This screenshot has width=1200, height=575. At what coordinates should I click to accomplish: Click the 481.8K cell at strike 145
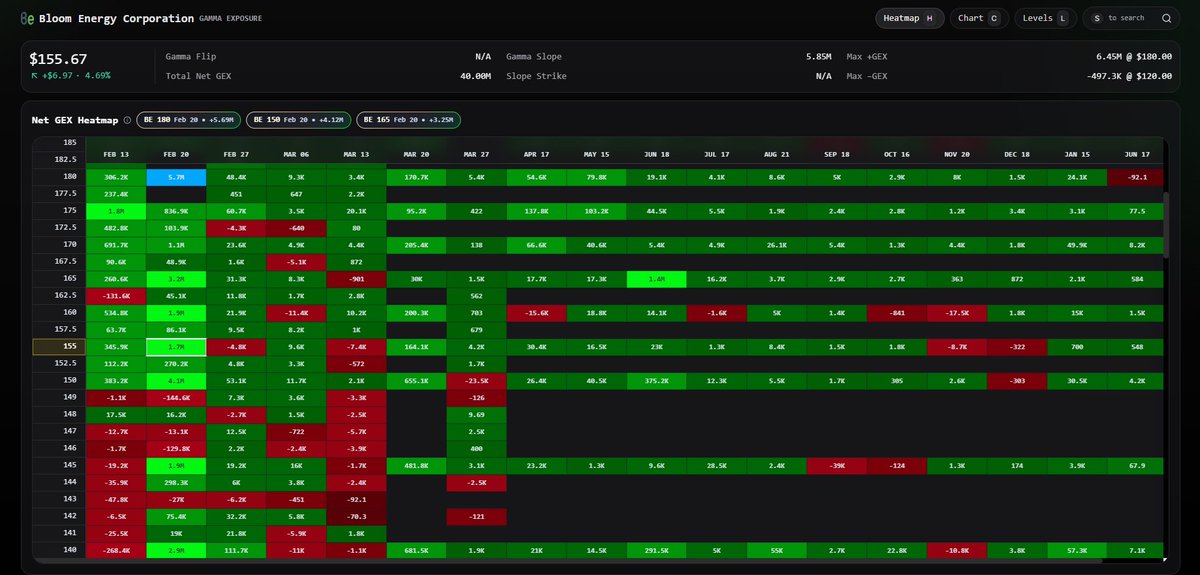point(416,465)
